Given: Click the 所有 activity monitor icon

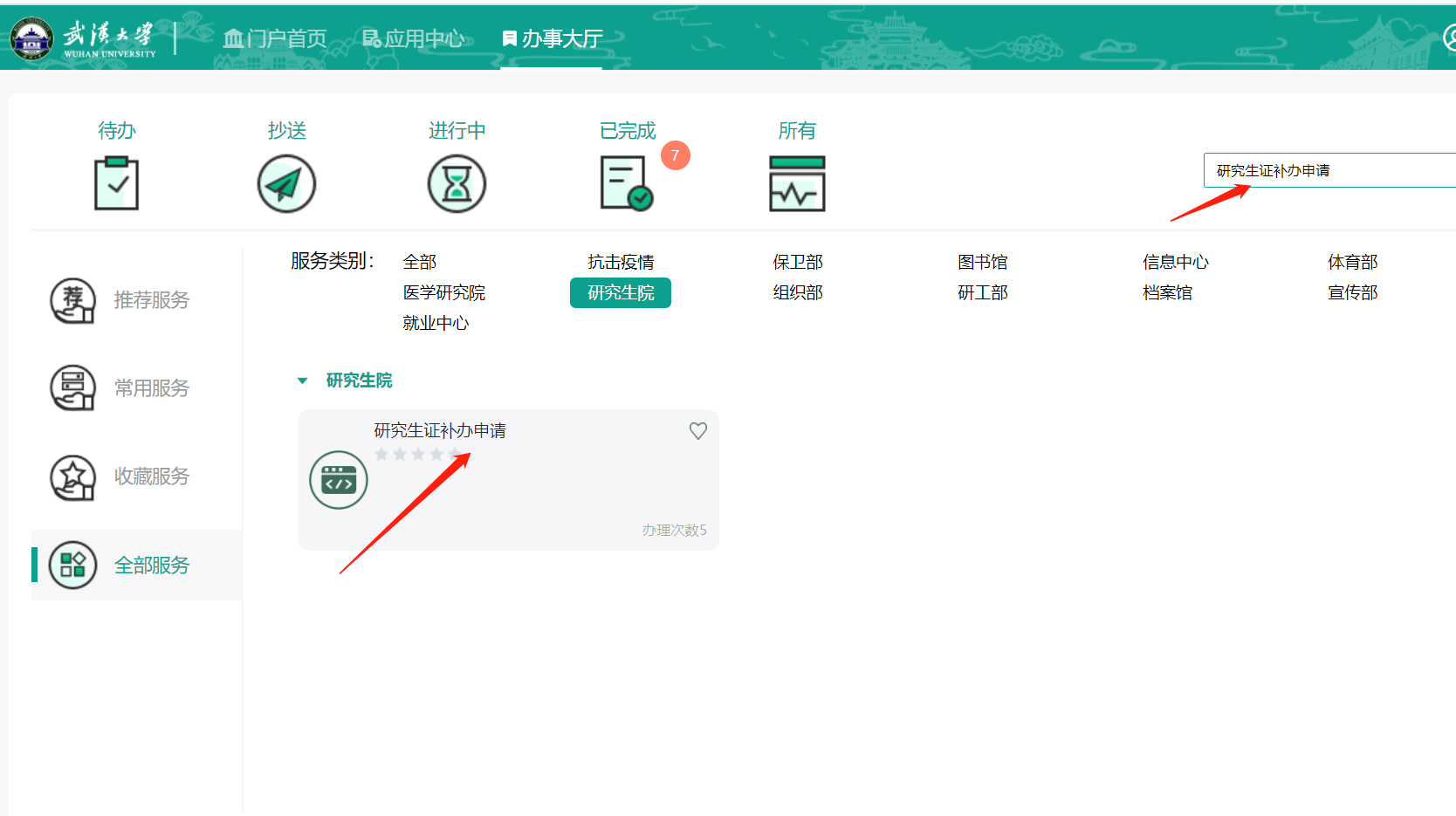Looking at the screenshot, I should click(x=797, y=183).
